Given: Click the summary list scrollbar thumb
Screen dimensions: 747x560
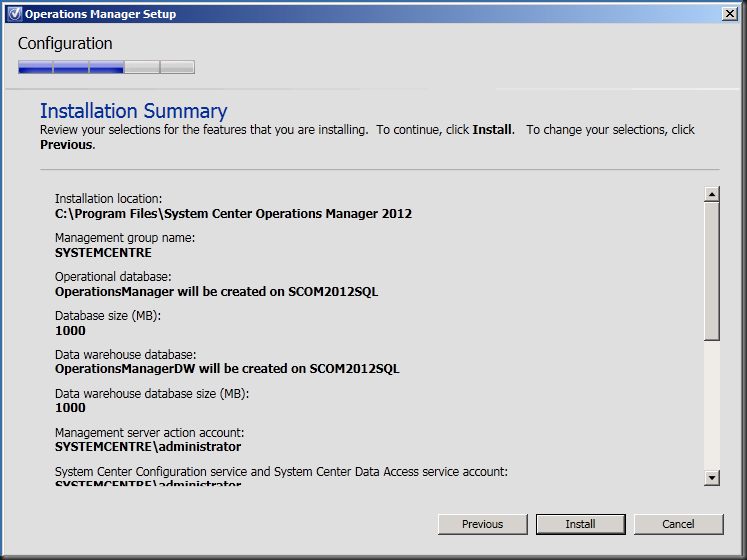Looking at the screenshot, I should coord(712,270).
